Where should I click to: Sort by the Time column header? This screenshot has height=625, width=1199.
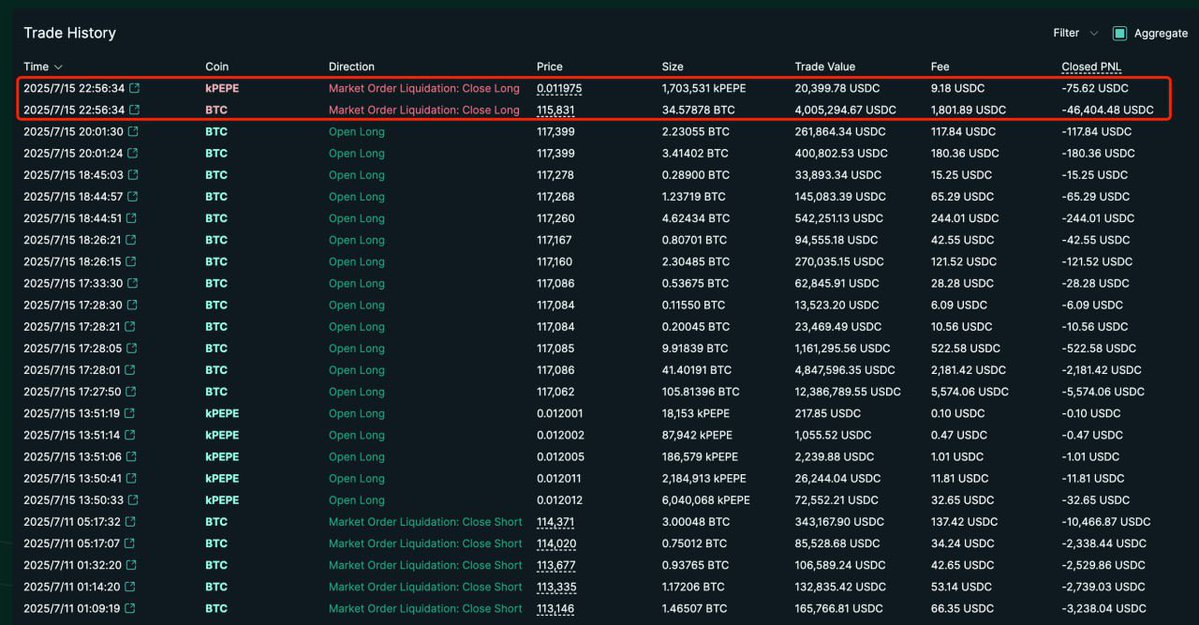pos(43,67)
